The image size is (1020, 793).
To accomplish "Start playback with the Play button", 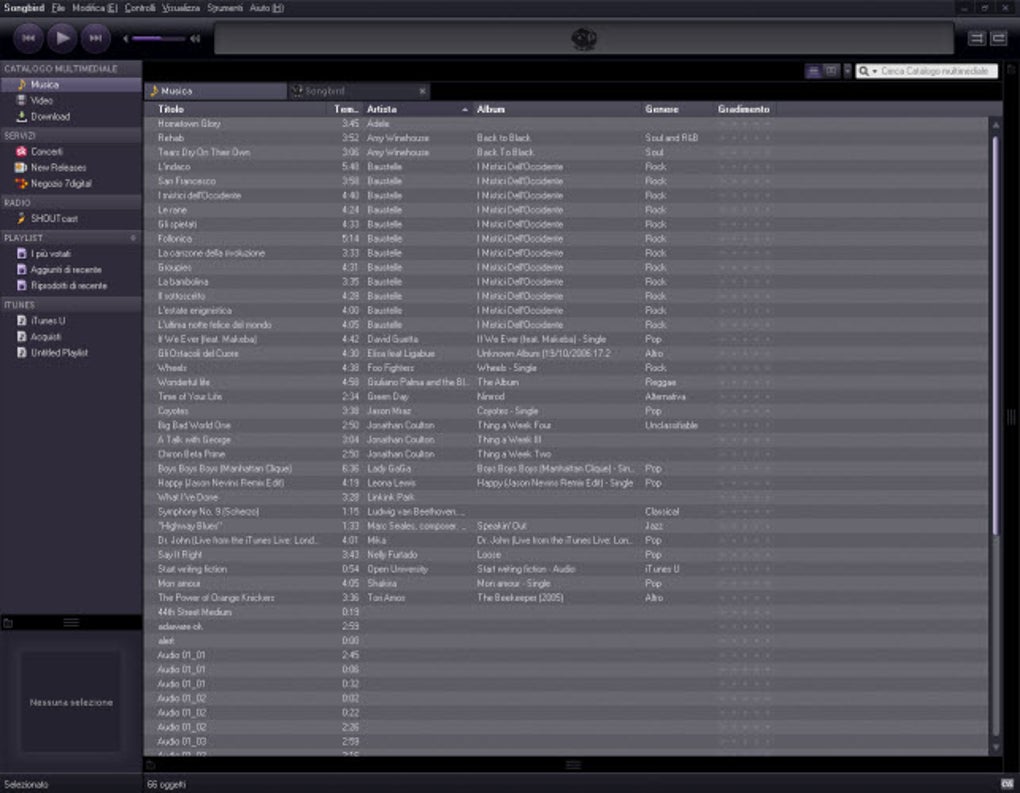I will click(62, 38).
